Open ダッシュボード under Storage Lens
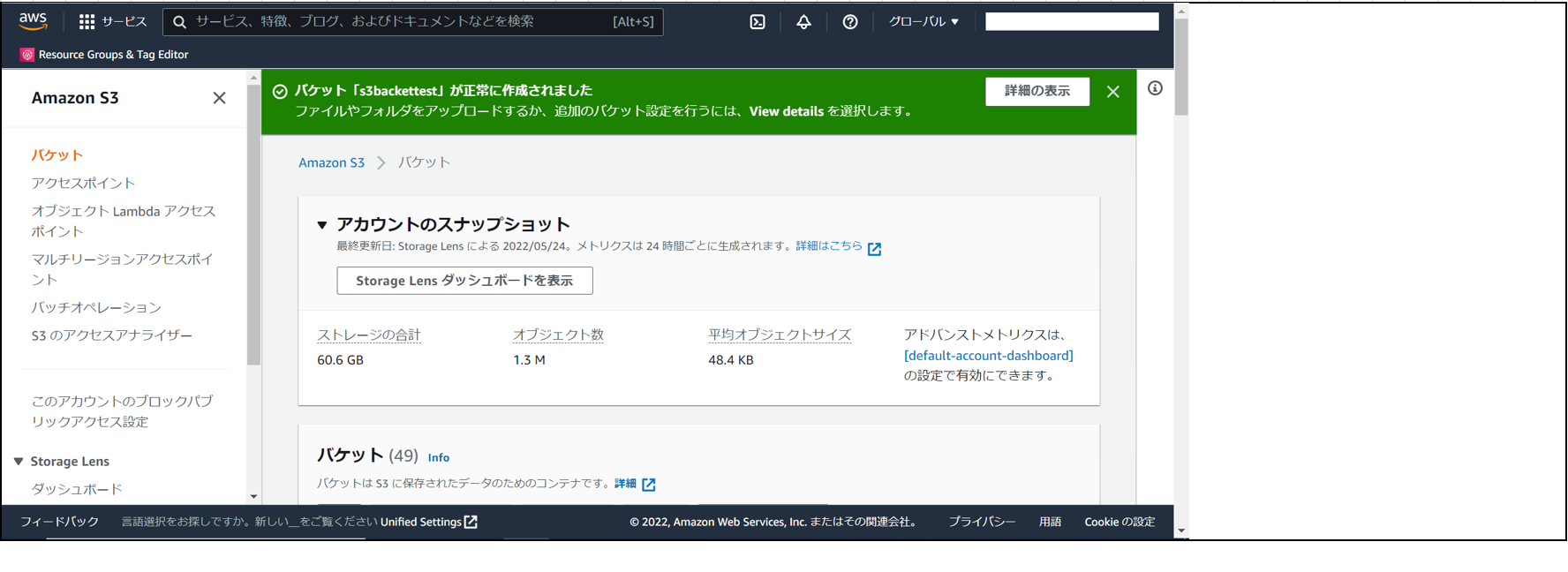 pyautogui.click(x=77, y=489)
